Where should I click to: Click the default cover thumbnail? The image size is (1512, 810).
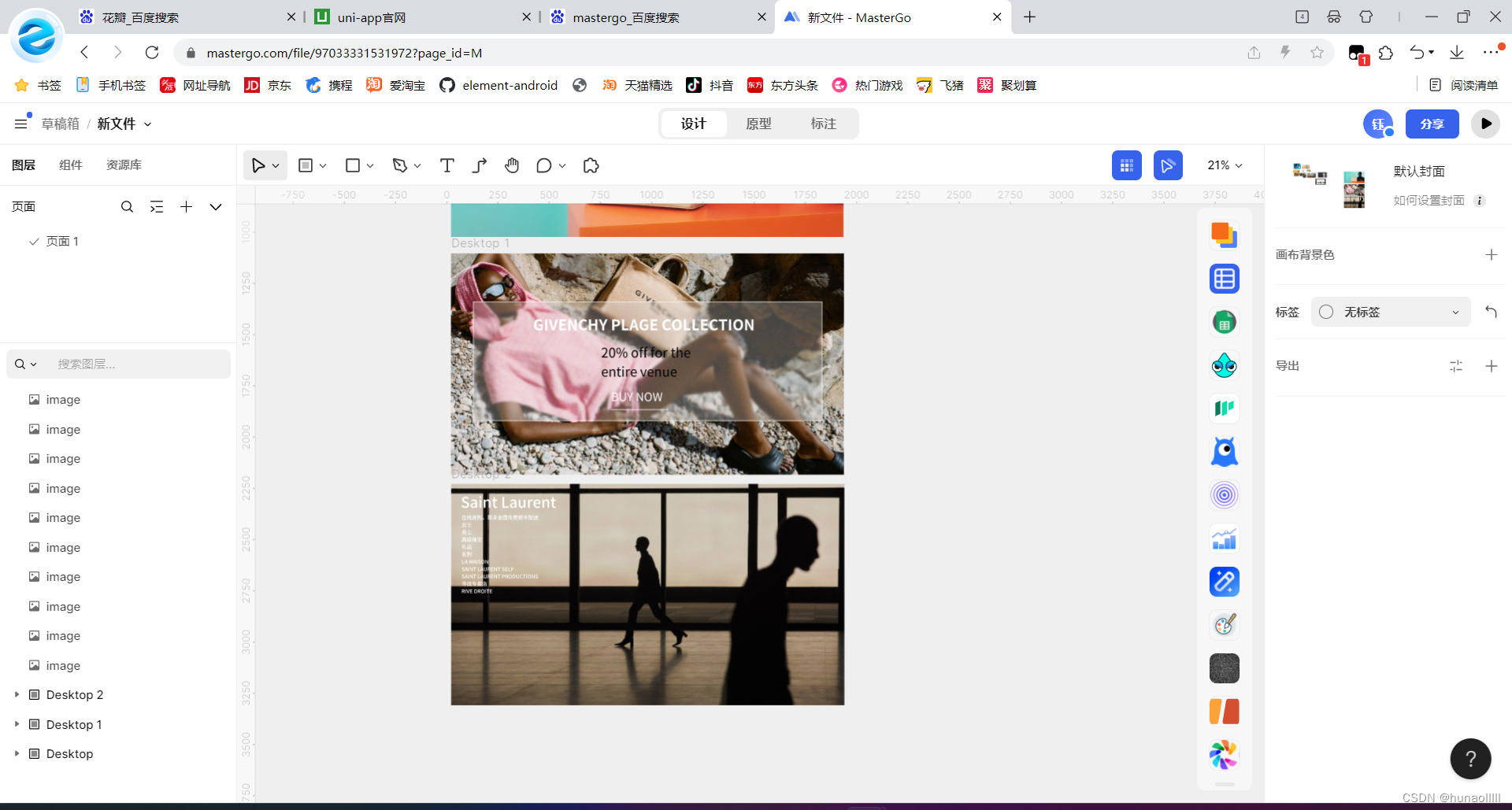tap(1329, 187)
